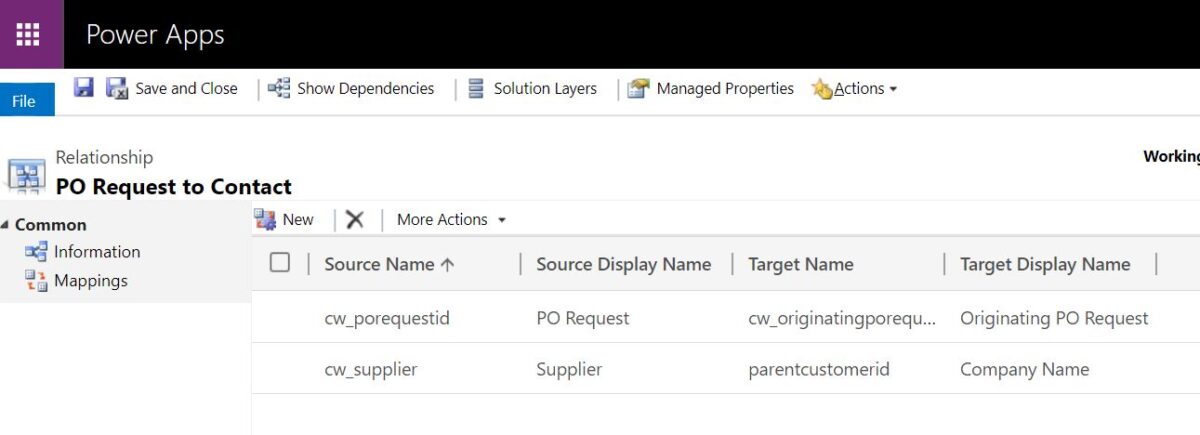This screenshot has height=435, width=1200.
Task: Click the PO Request to Contact heading
Action: 174,186
